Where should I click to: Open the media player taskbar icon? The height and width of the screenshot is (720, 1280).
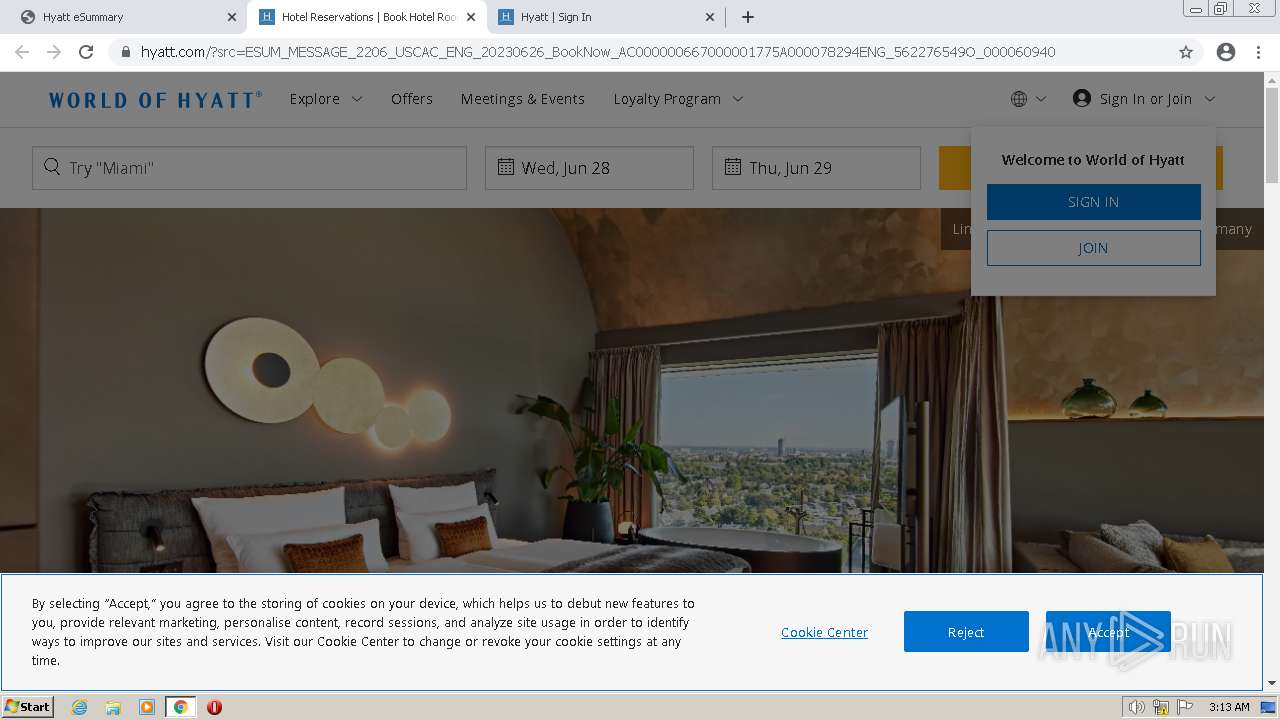coord(147,707)
